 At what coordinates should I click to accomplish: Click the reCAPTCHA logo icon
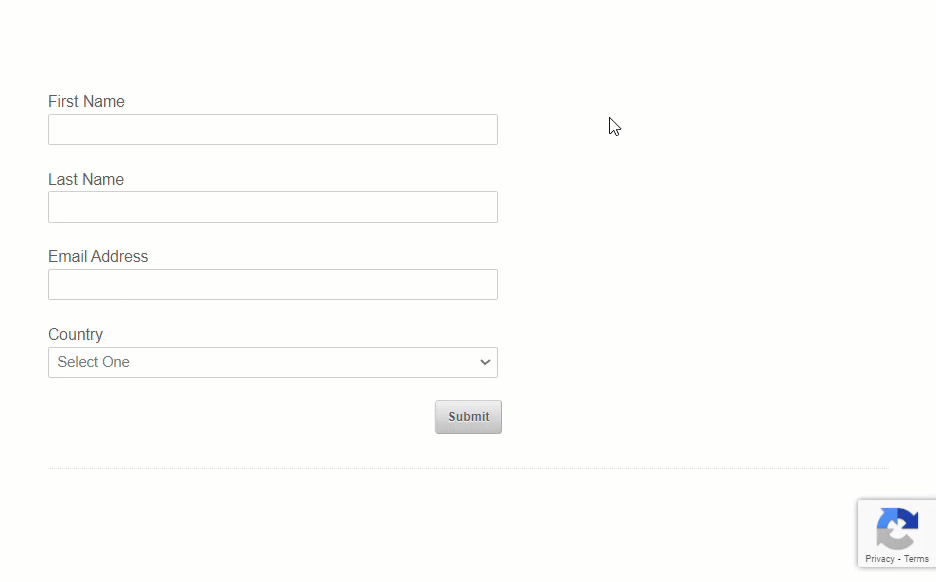[x=897, y=529]
